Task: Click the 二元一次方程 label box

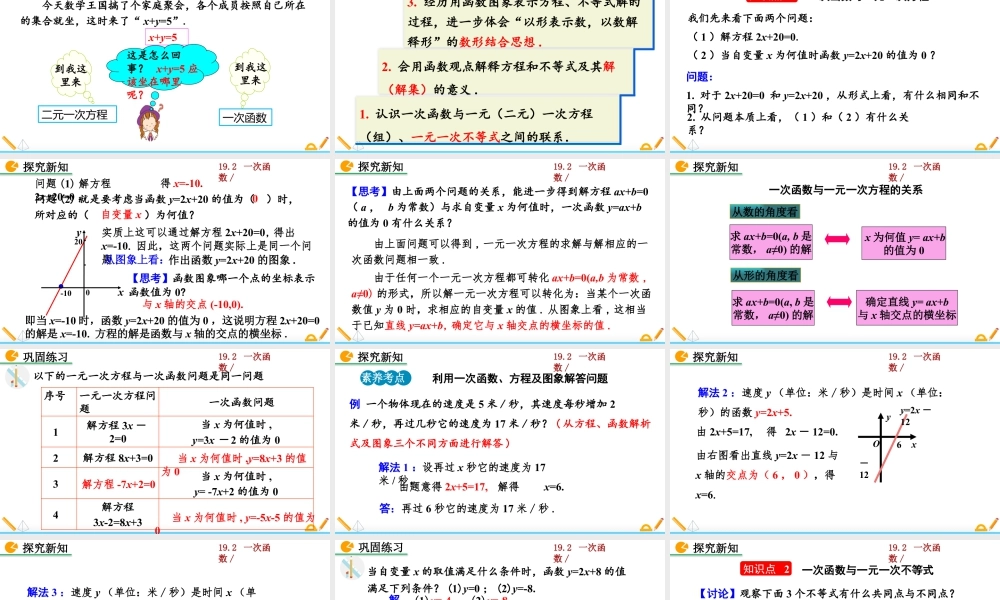Action: [74, 115]
